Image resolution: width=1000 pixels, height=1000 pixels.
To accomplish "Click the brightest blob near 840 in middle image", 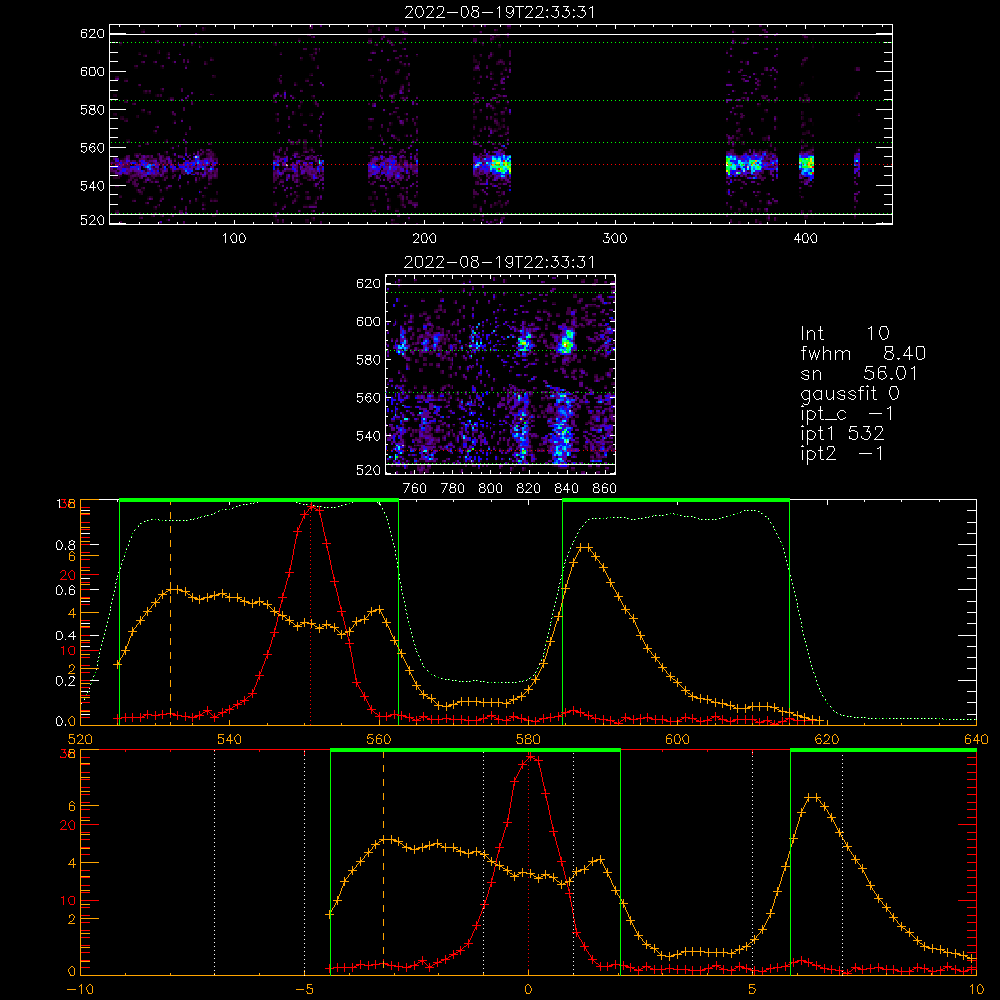I will (566, 343).
